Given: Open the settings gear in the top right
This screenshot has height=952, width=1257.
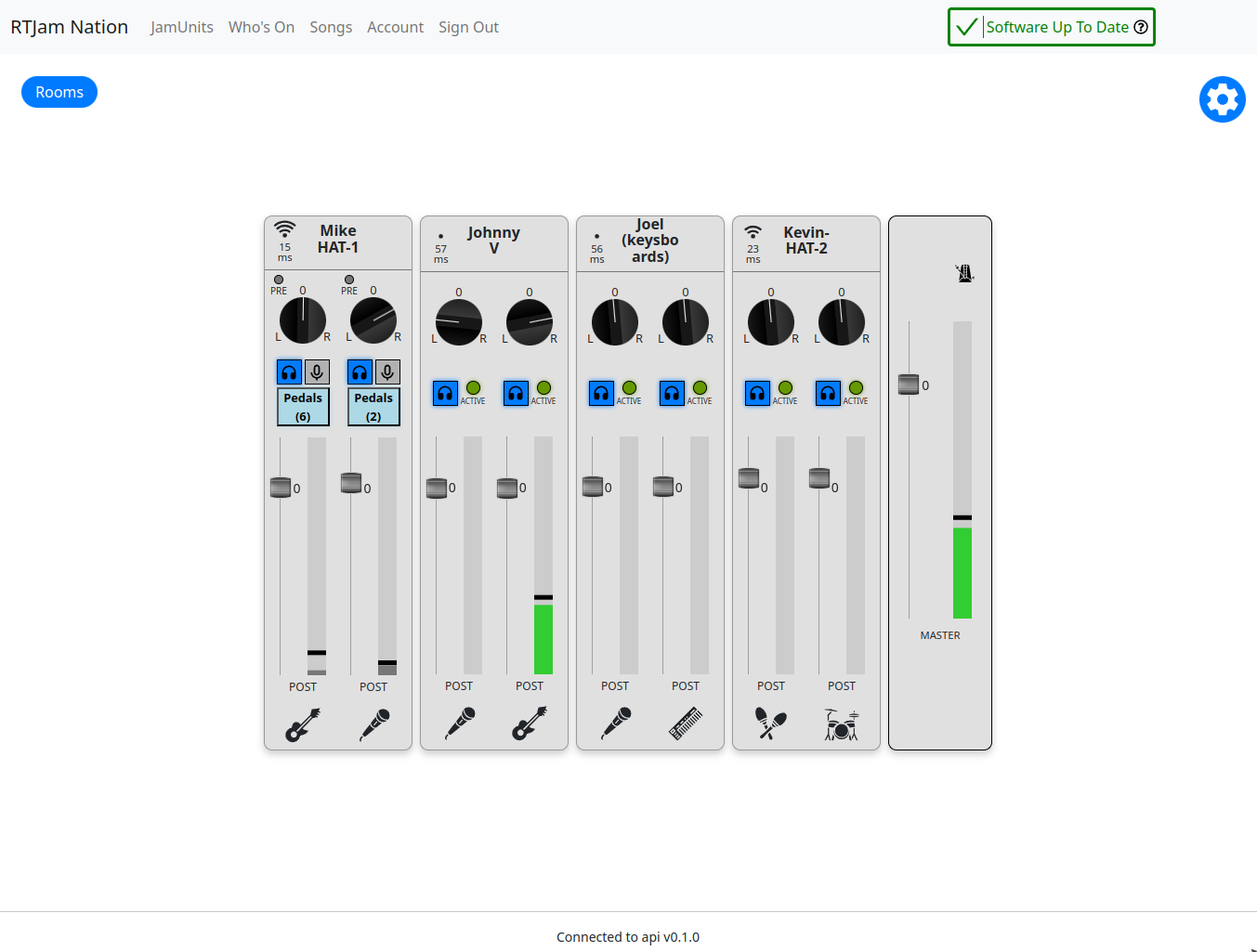Looking at the screenshot, I should (1222, 99).
